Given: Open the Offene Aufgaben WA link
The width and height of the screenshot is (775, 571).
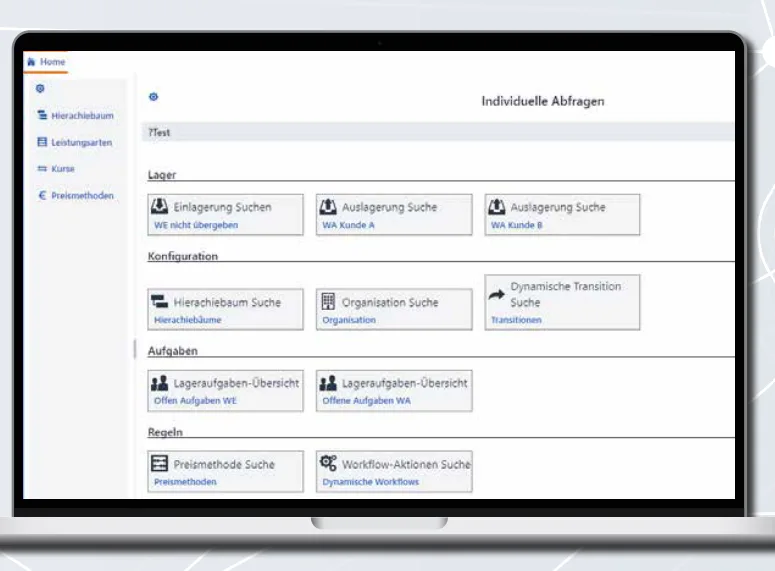Looking at the screenshot, I should [x=366, y=400].
